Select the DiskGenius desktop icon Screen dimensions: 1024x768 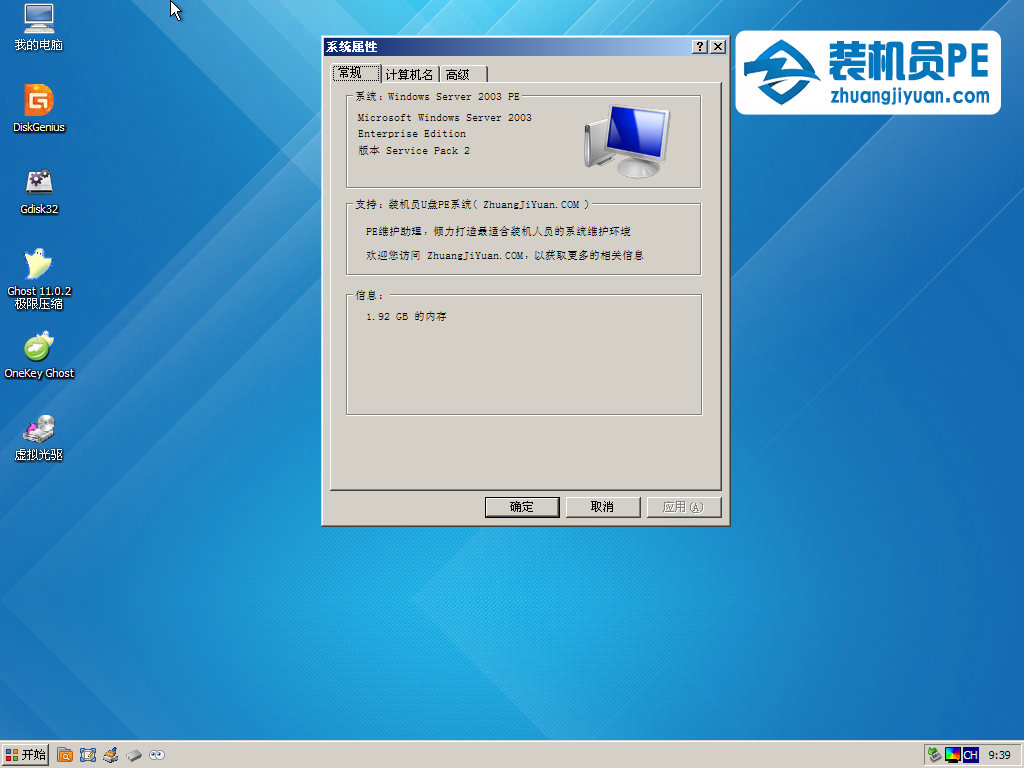pos(39,108)
